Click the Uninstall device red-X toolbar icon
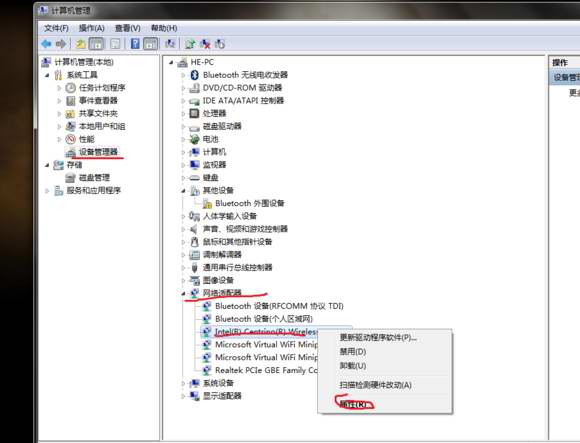Viewport: 580px width, 443px height. coord(205,44)
